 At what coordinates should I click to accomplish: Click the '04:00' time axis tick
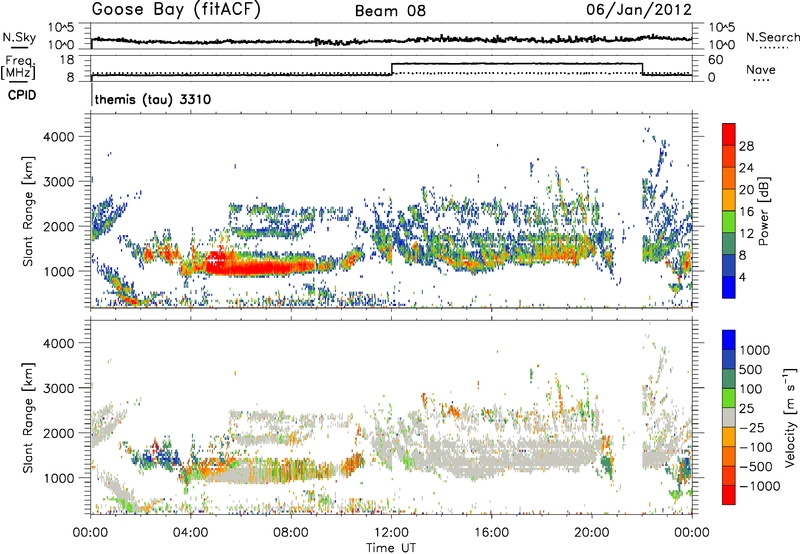coord(191,533)
